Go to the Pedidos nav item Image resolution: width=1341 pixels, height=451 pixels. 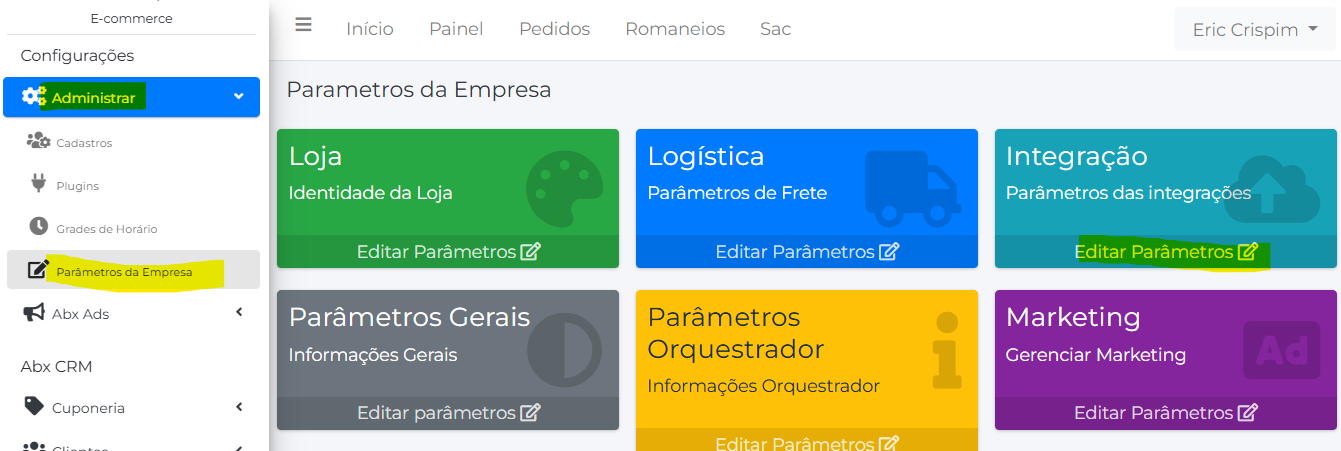[554, 29]
